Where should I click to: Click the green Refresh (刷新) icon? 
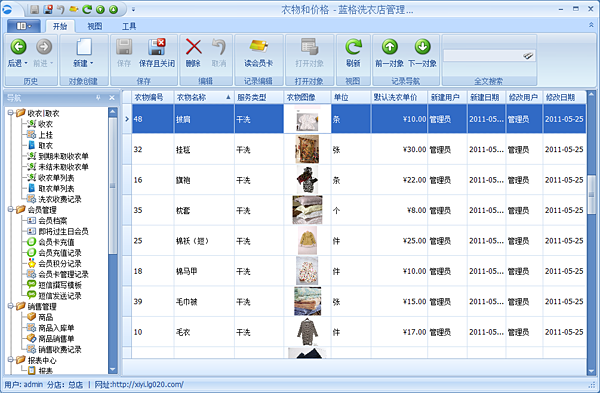[353, 47]
